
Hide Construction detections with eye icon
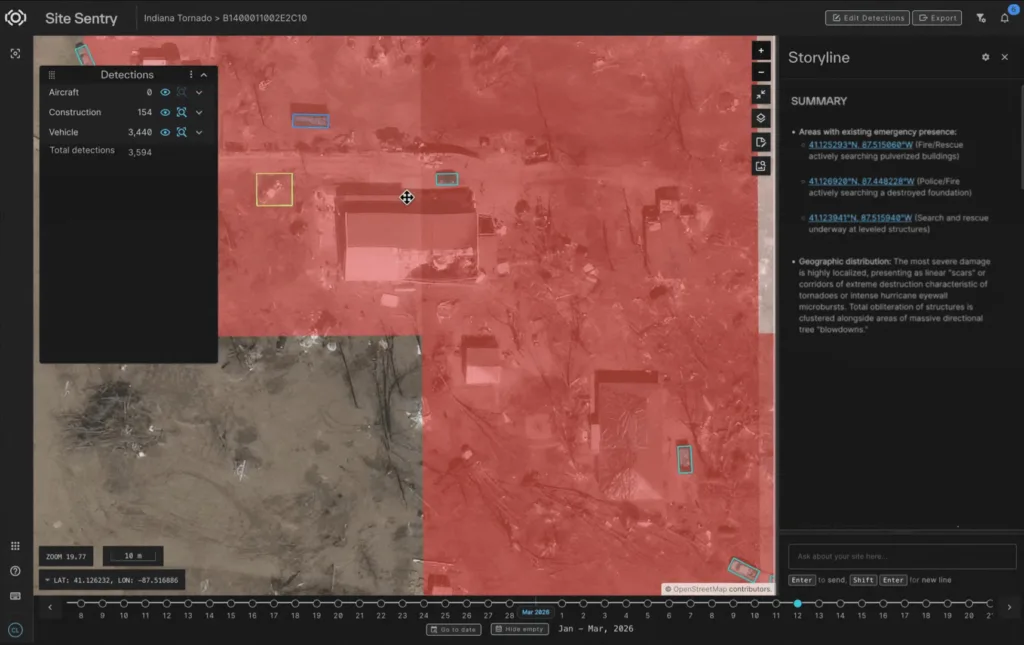pos(165,112)
